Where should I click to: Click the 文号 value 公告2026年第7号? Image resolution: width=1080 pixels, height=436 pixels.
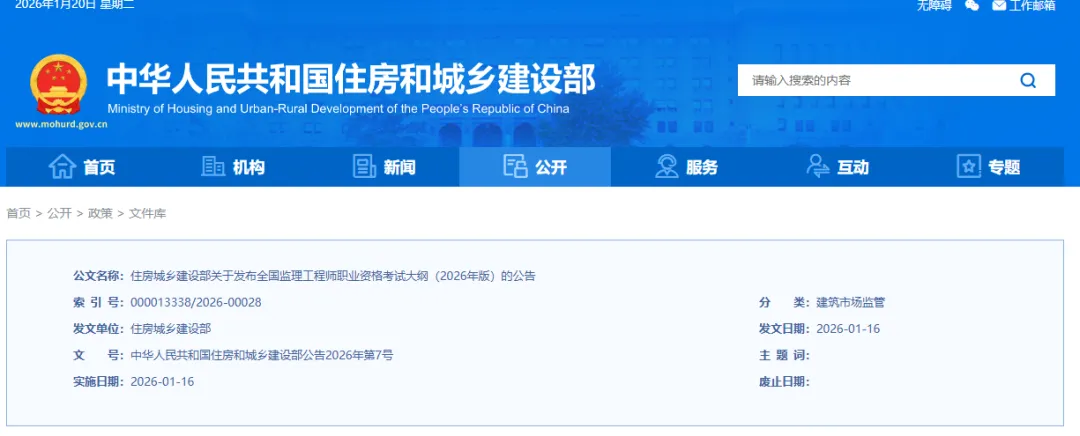262,355
